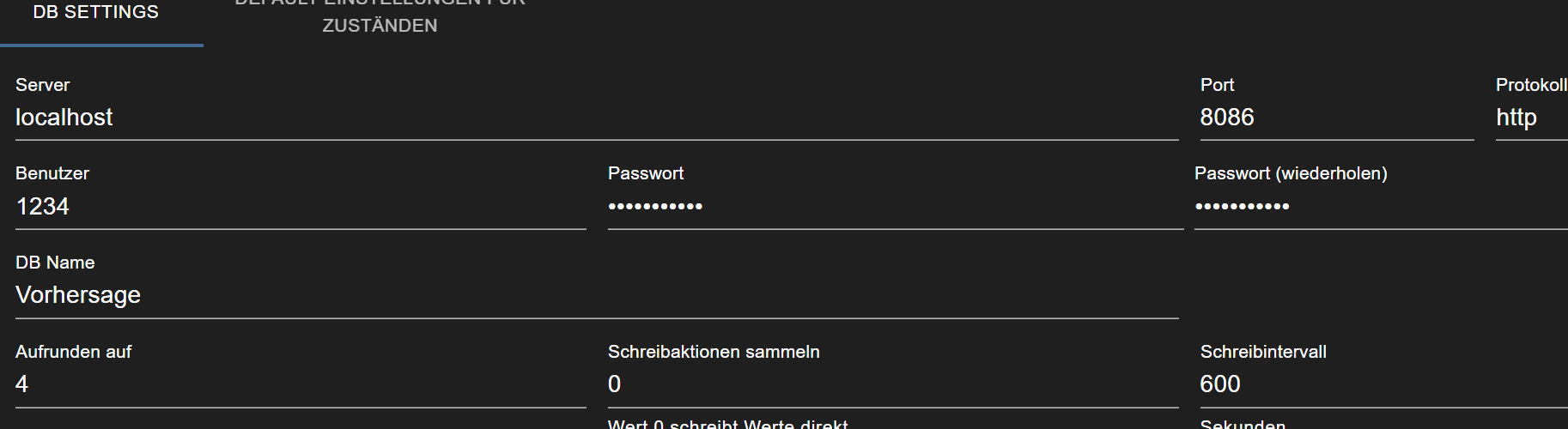This screenshot has width=1568, height=429.
Task: Click the Benutzer field containing 1234
Action: pos(301,207)
